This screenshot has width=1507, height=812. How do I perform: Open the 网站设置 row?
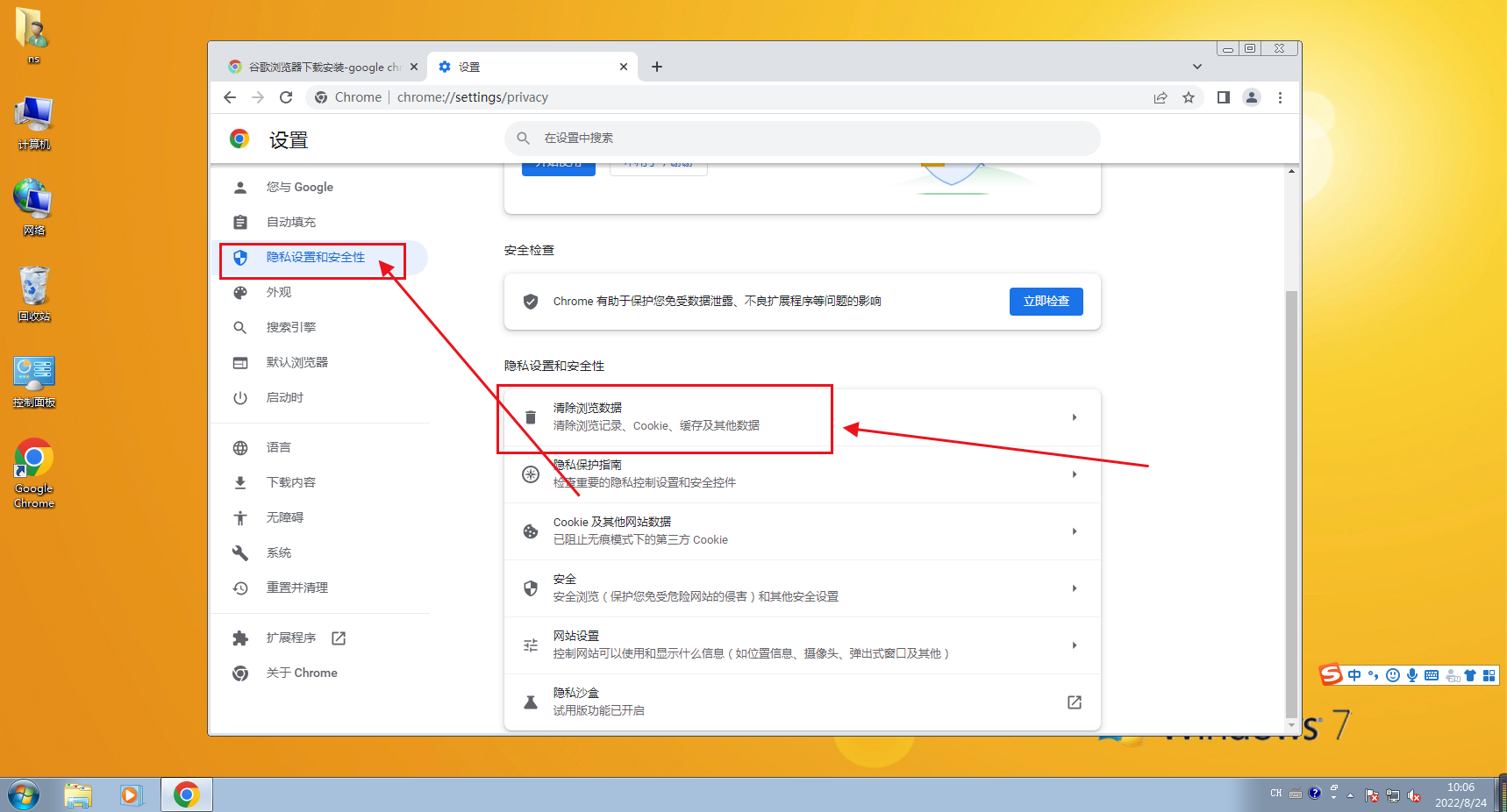click(803, 645)
